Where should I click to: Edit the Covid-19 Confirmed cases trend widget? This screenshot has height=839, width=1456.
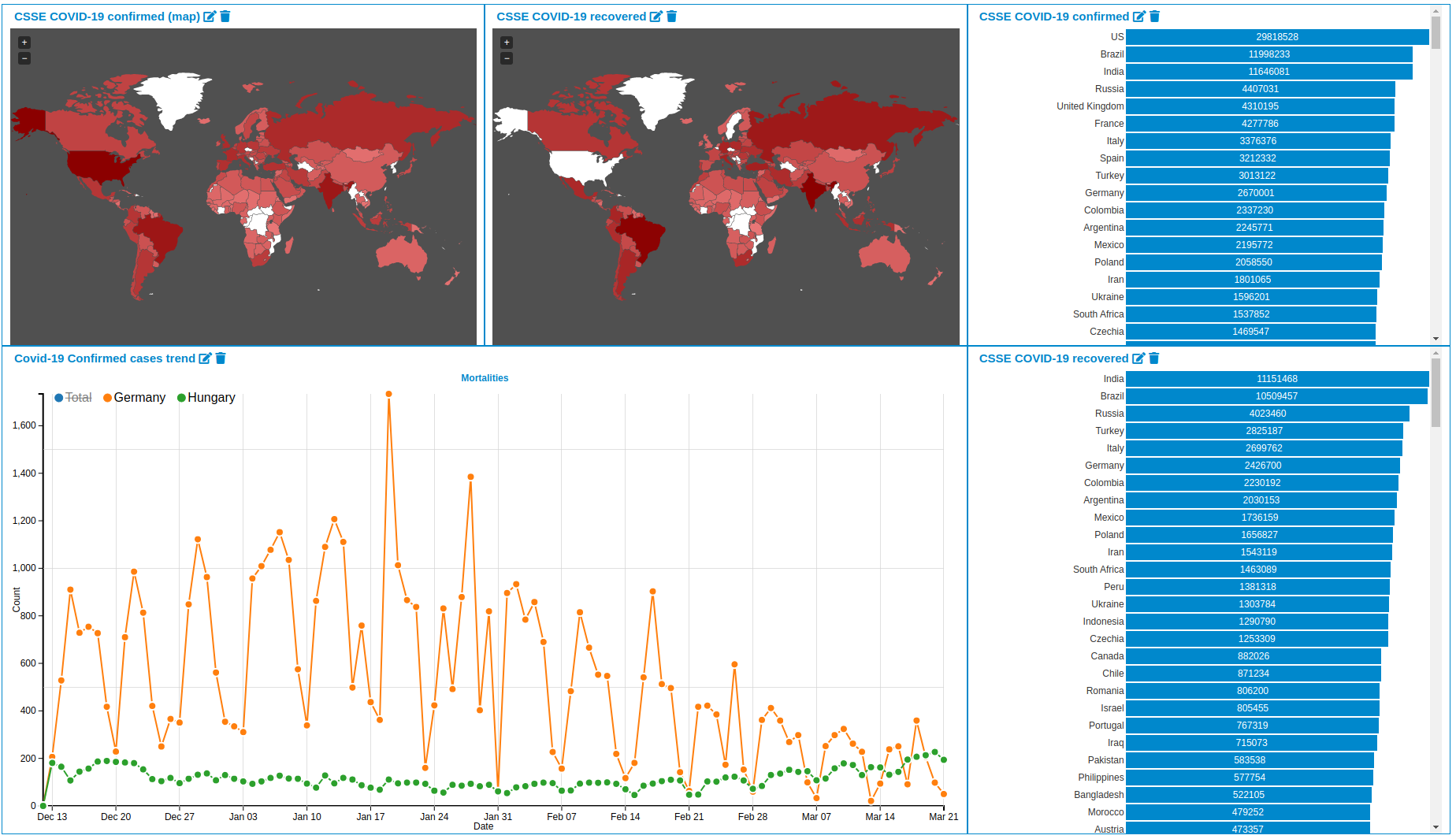tap(205, 358)
